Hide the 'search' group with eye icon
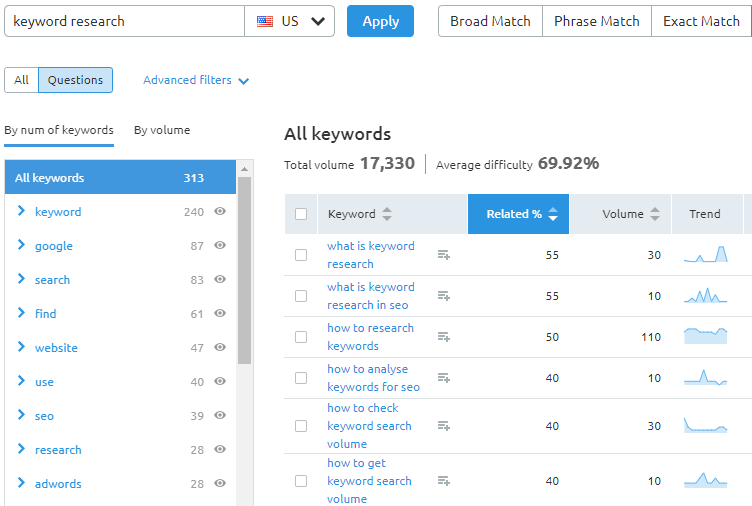 click(x=220, y=280)
